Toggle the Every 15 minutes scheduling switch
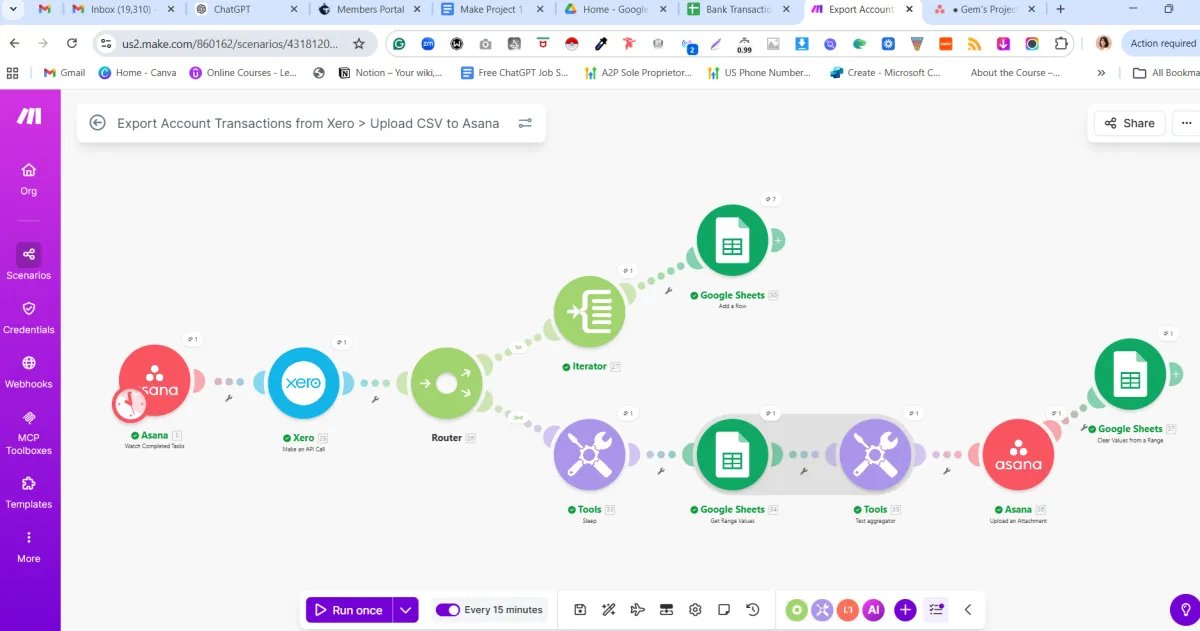 447,609
